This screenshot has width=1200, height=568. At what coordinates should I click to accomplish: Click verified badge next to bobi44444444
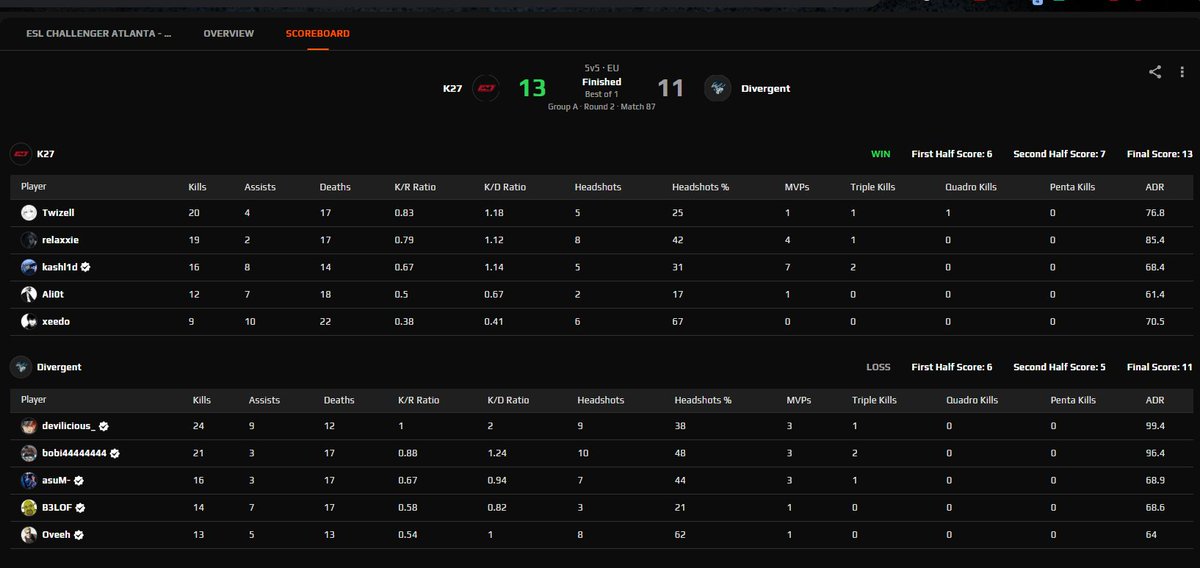click(x=114, y=453)
